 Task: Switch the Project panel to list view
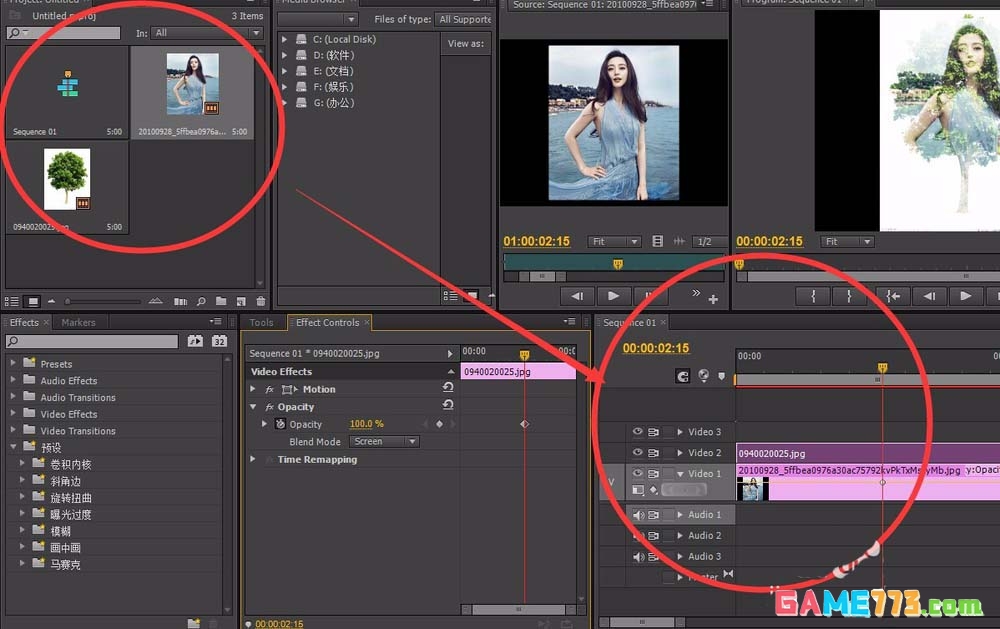[x=12, y=301]
